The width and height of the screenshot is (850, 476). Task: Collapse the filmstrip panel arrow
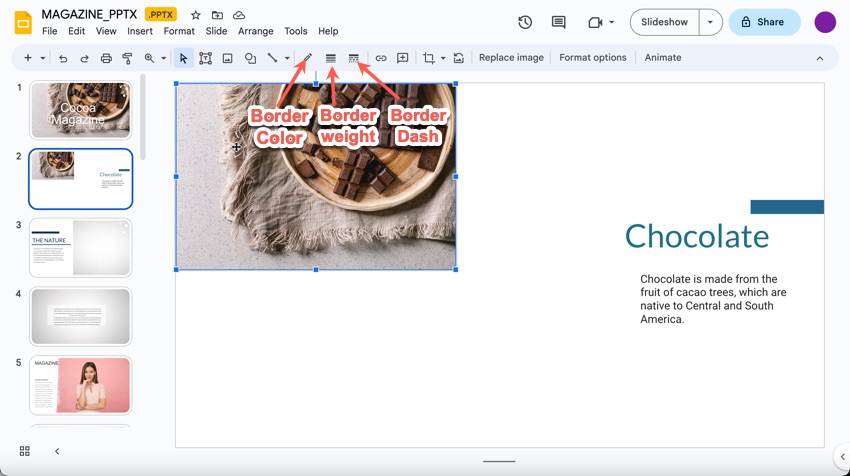pos(57,451)
